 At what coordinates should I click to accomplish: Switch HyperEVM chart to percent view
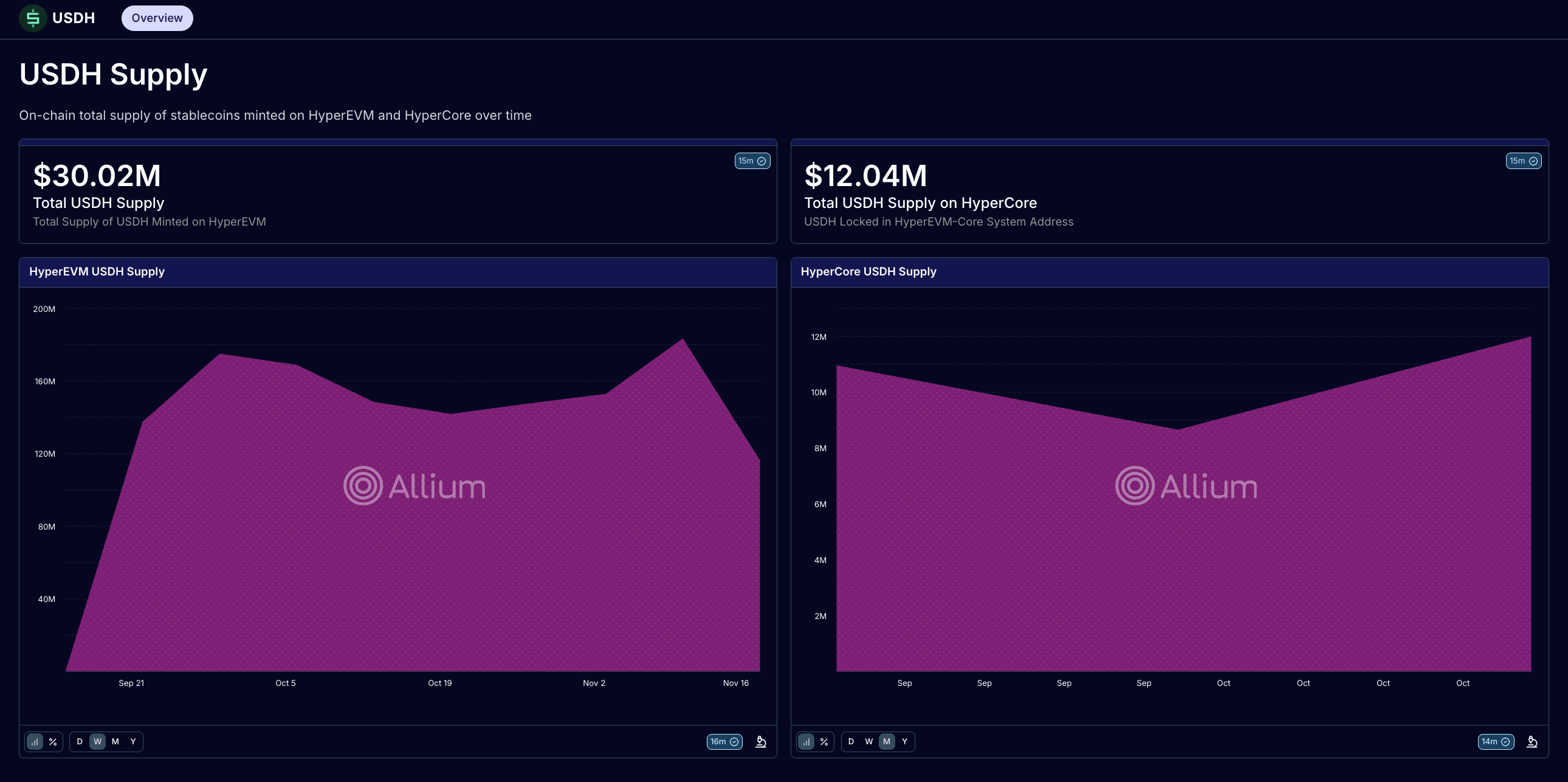coord(53,741)
